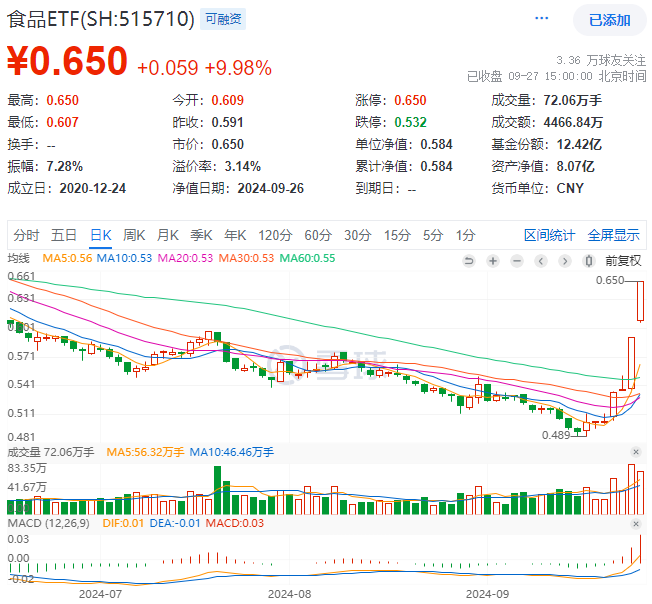Click the 全屏显示 fullscreen link
Viewport: 652px width, 604px height.
(613, 235)
